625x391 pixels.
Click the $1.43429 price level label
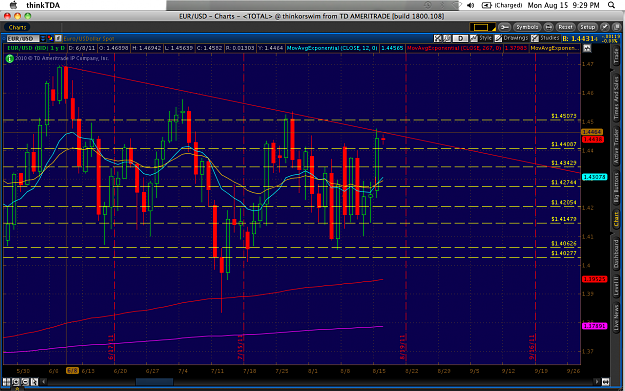[564, 163]
